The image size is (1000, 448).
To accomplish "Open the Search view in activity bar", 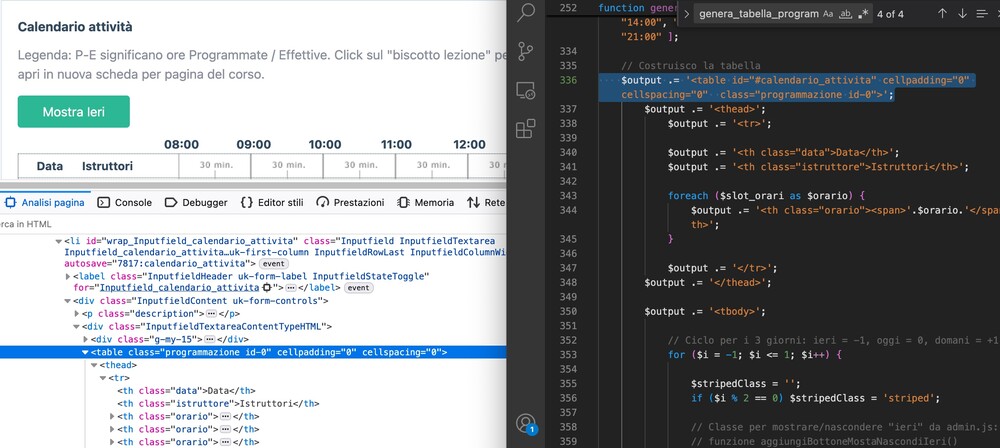I will pyautogui.click(x=526, y=13).
